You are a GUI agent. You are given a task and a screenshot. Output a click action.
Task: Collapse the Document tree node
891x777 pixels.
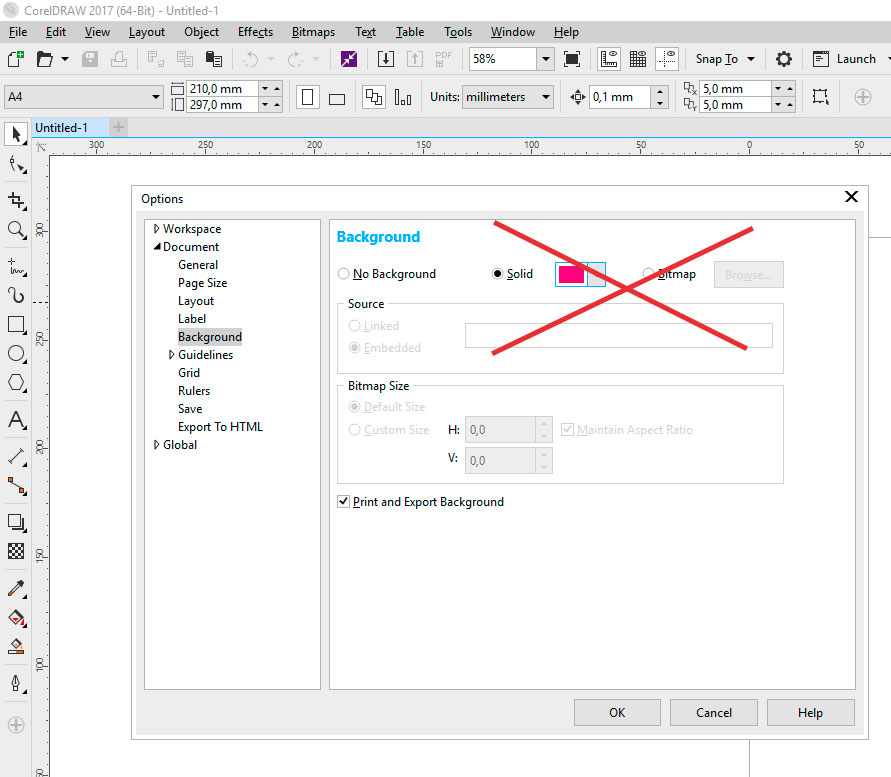click(157, 247)
